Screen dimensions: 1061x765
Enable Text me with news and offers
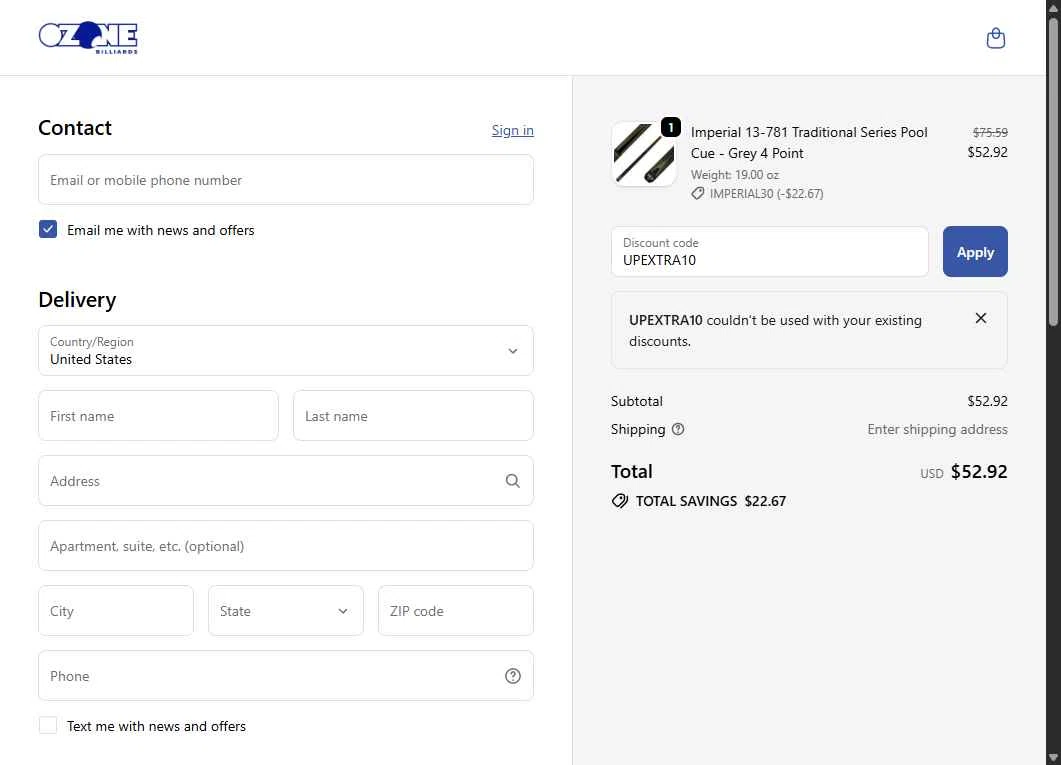(x=48, y=726)
